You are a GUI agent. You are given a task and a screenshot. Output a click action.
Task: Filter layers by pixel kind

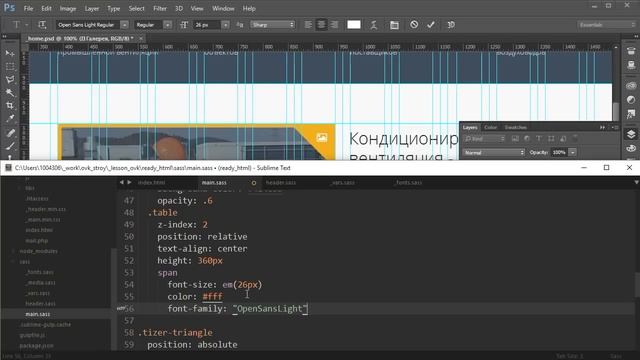(x=515, y=139)
